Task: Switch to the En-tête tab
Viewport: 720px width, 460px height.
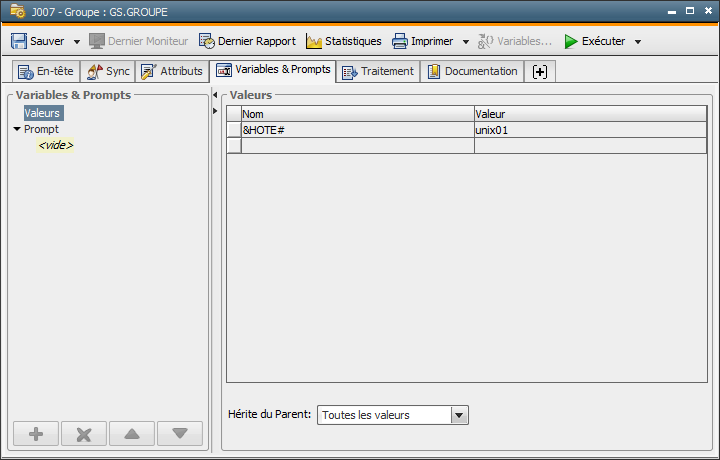Action: coord(46,72)
